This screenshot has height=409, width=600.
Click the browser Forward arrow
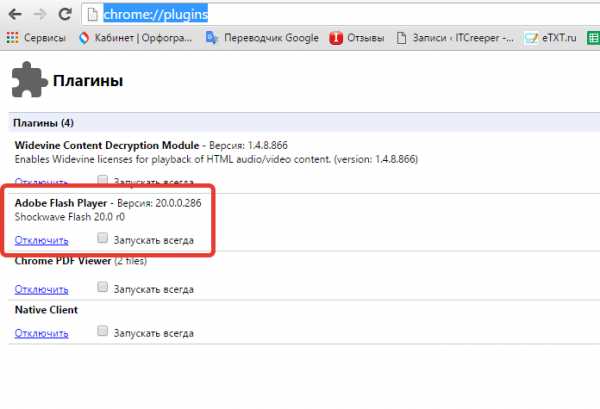[40, 15]
